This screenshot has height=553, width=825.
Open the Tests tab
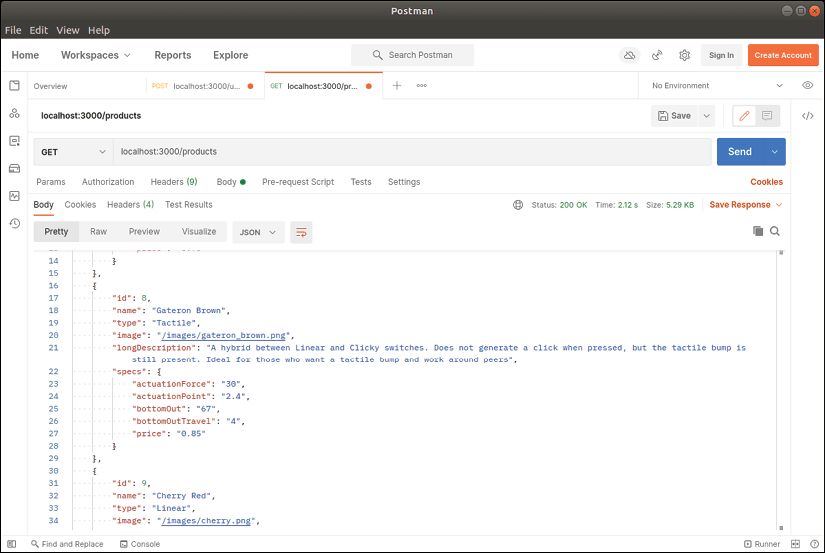pyautogui.click(x=361, y=182)
